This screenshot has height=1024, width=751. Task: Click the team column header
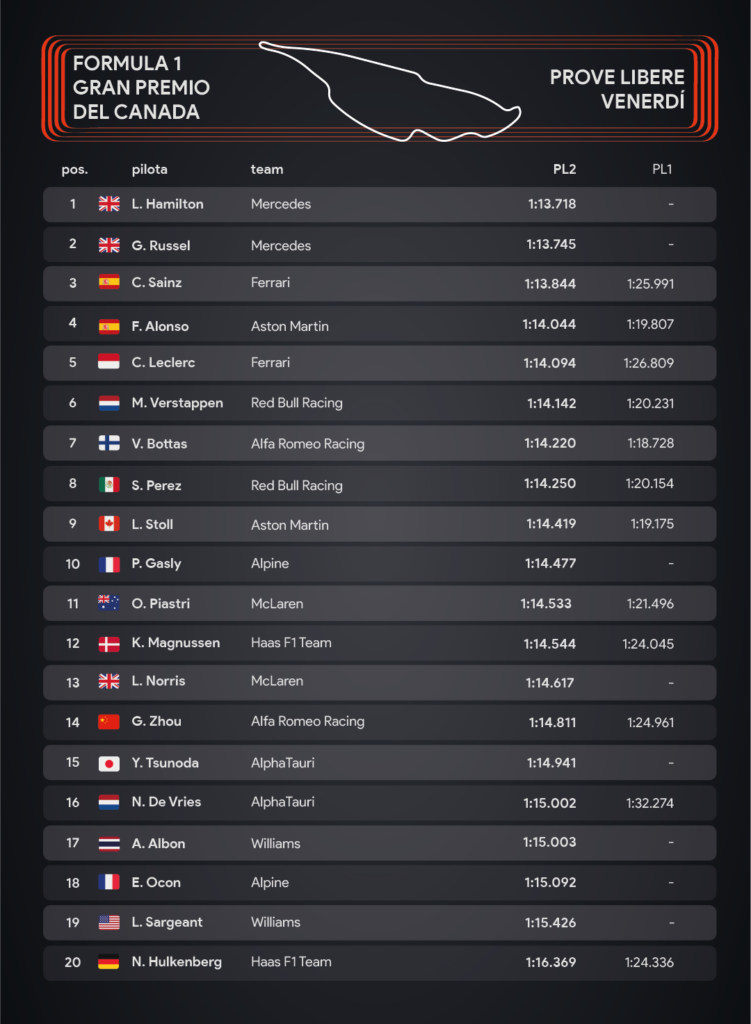pos(267,169)
